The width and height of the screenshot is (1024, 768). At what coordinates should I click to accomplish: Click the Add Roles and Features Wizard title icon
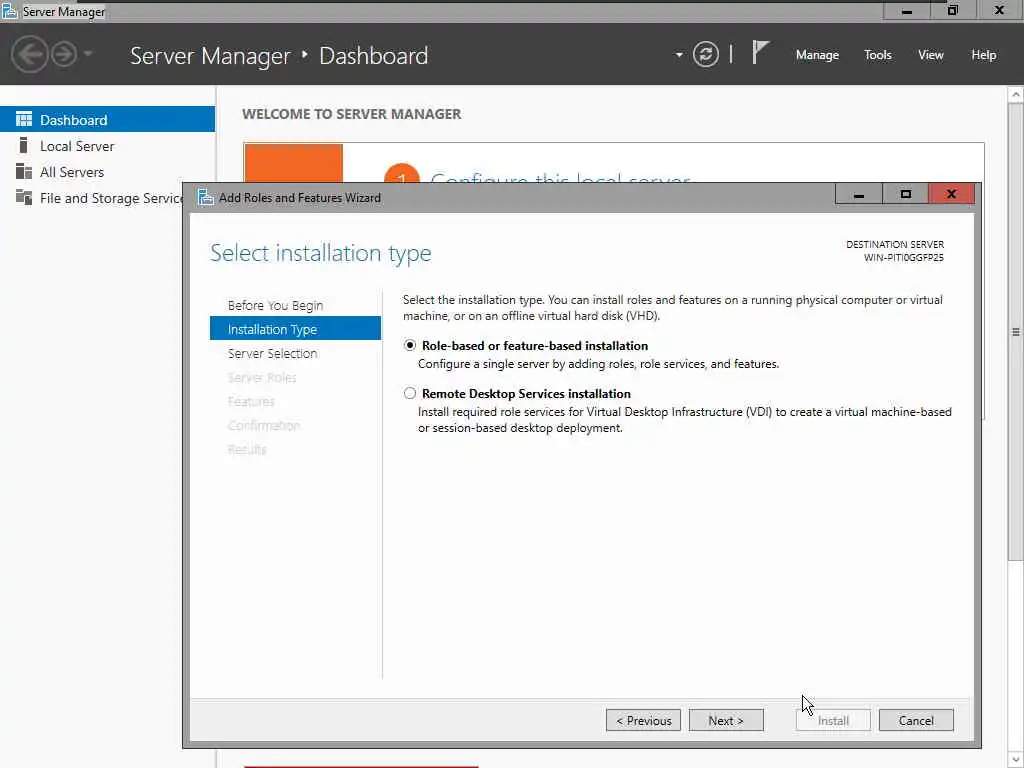206,197
